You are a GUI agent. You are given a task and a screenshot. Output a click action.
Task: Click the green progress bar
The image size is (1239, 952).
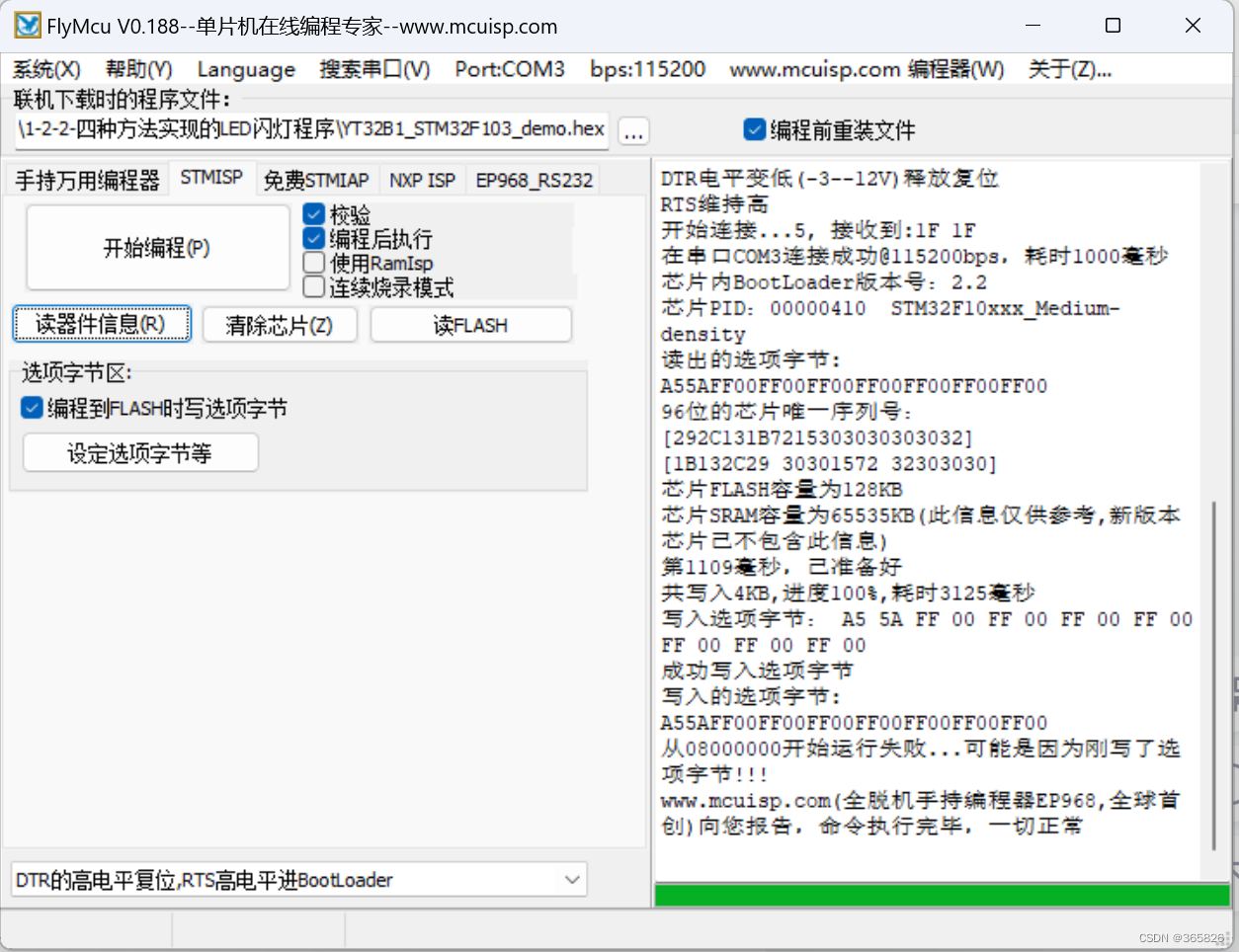942,895
